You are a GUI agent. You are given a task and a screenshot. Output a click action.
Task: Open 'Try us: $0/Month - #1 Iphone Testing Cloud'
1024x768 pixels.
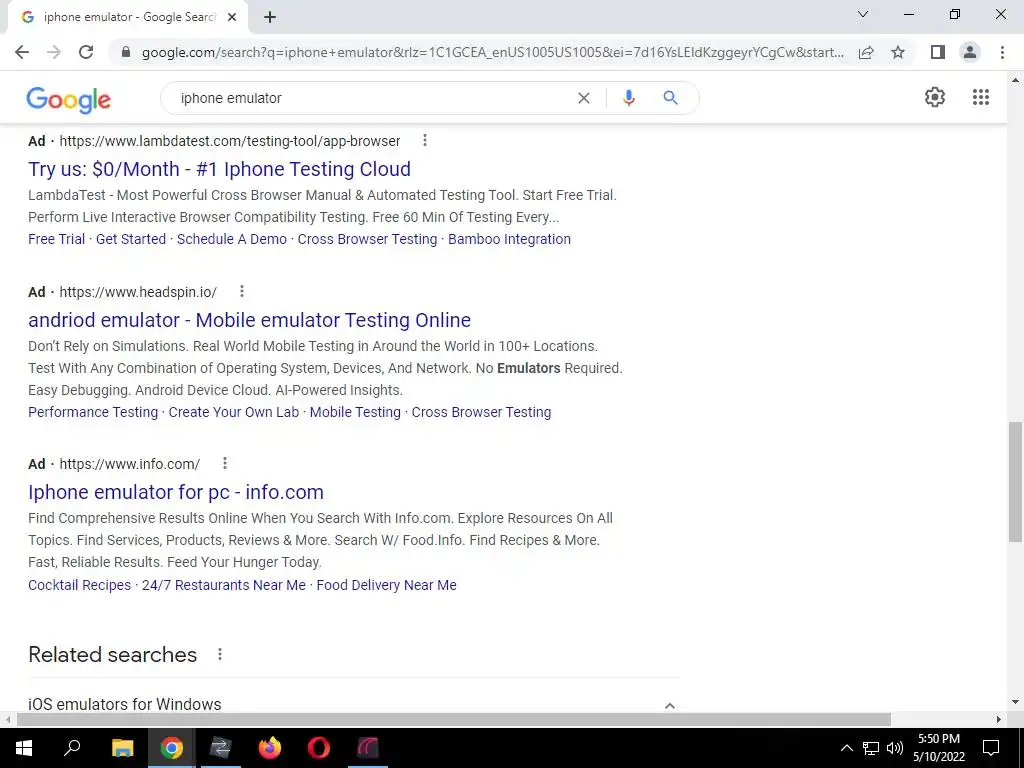(219, 169)
